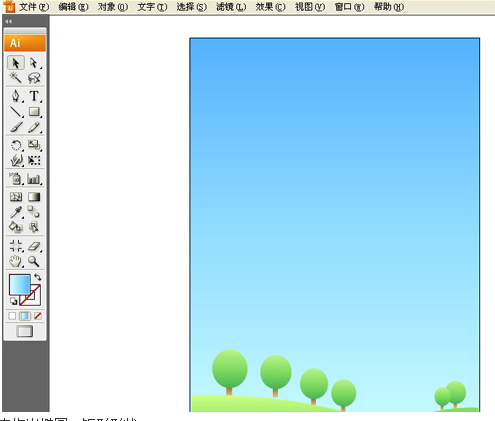This screenshot has height=421, width=495.
Task: Select the Scale tool
Action: pos(34,145)
